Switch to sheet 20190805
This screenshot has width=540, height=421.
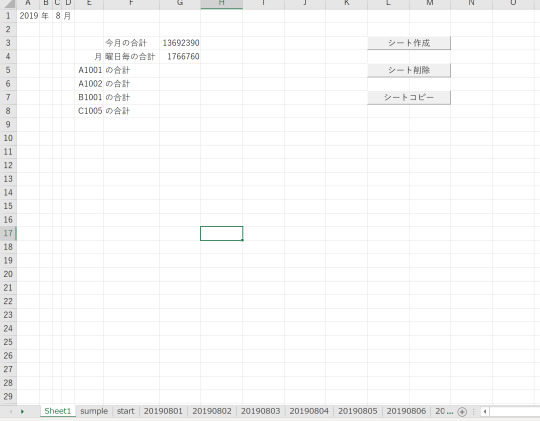pos(357,411)
